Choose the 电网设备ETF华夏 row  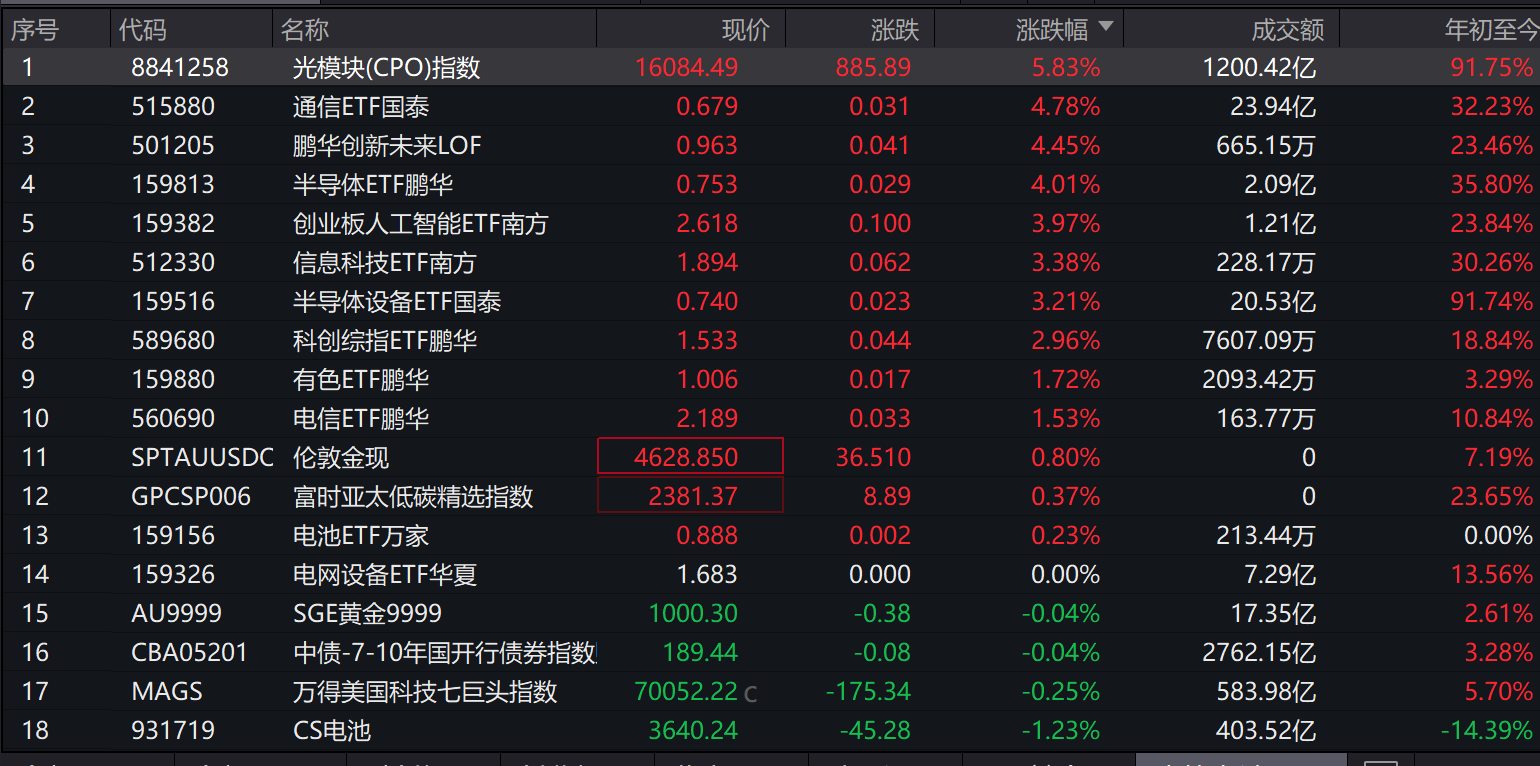pos(770,574)
